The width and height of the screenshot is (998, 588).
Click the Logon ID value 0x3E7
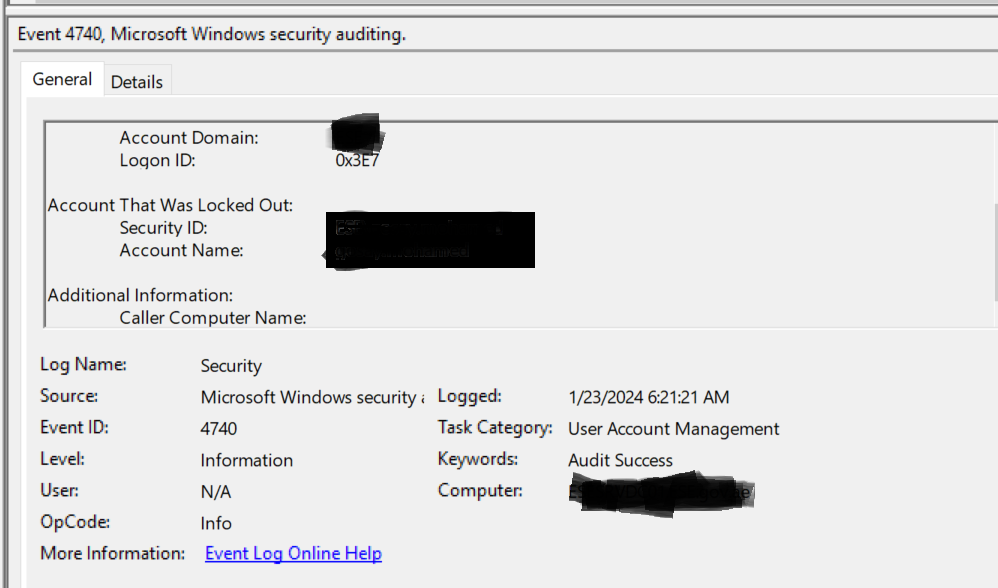click(x=357, y=160)
